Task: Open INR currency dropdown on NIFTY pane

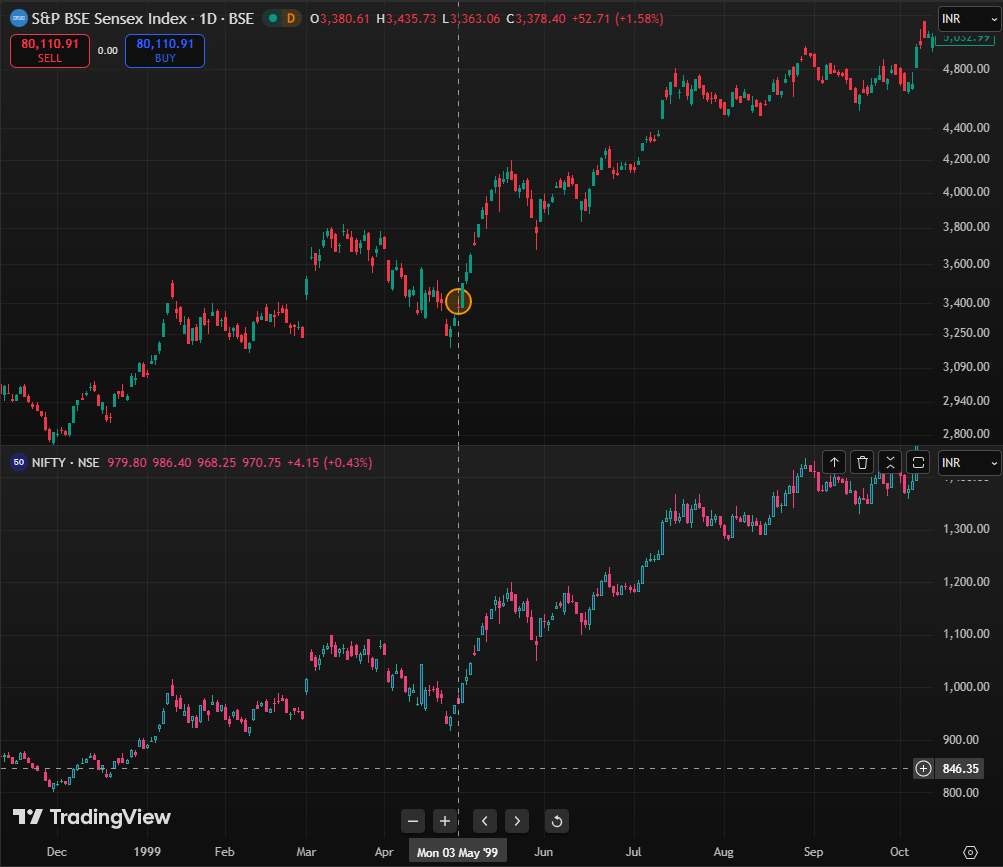Action: pyautogui.click(x=969, y=462)
